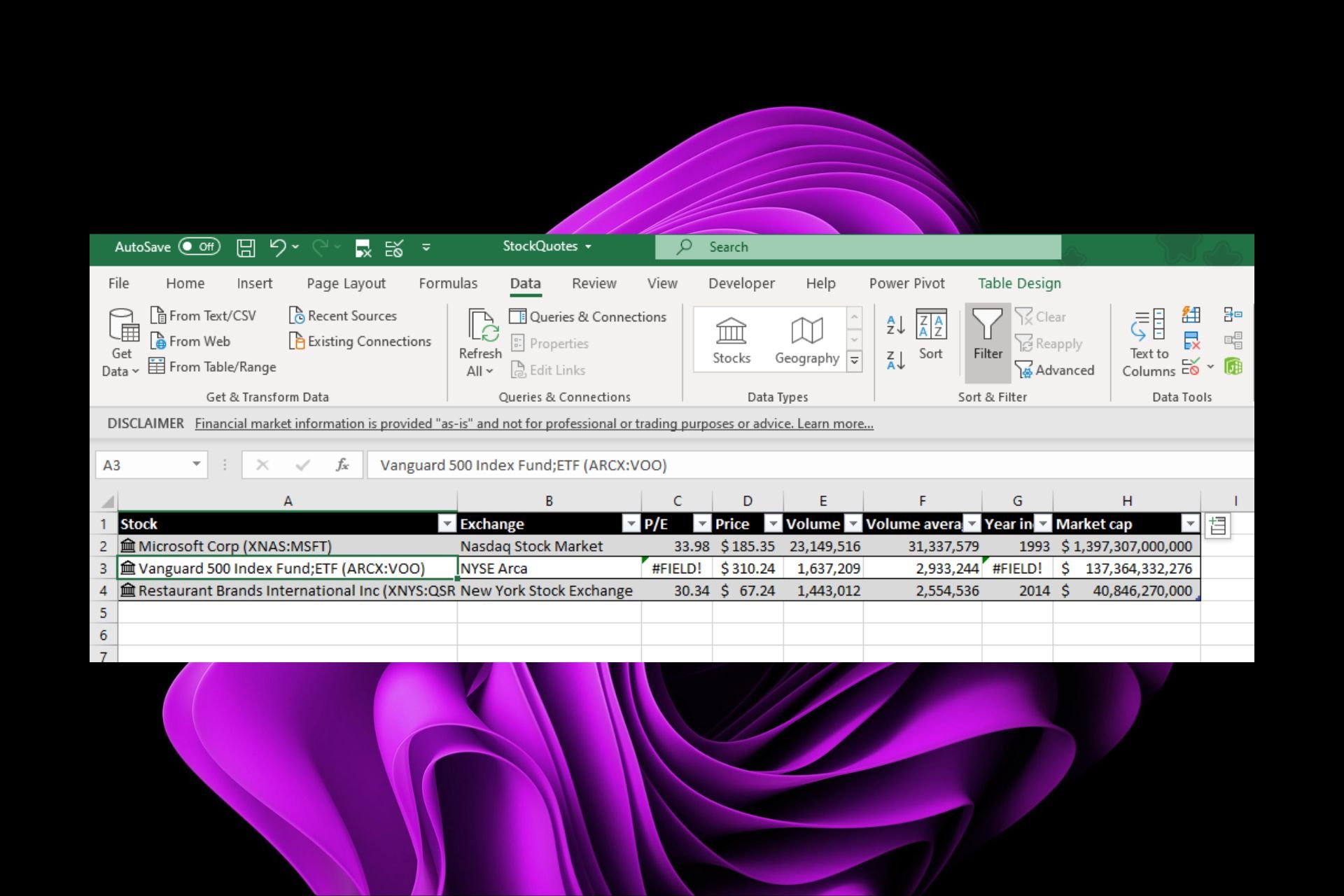1344x896 pixels.
Task: Open the Developer tab
Action: (741, 283)
